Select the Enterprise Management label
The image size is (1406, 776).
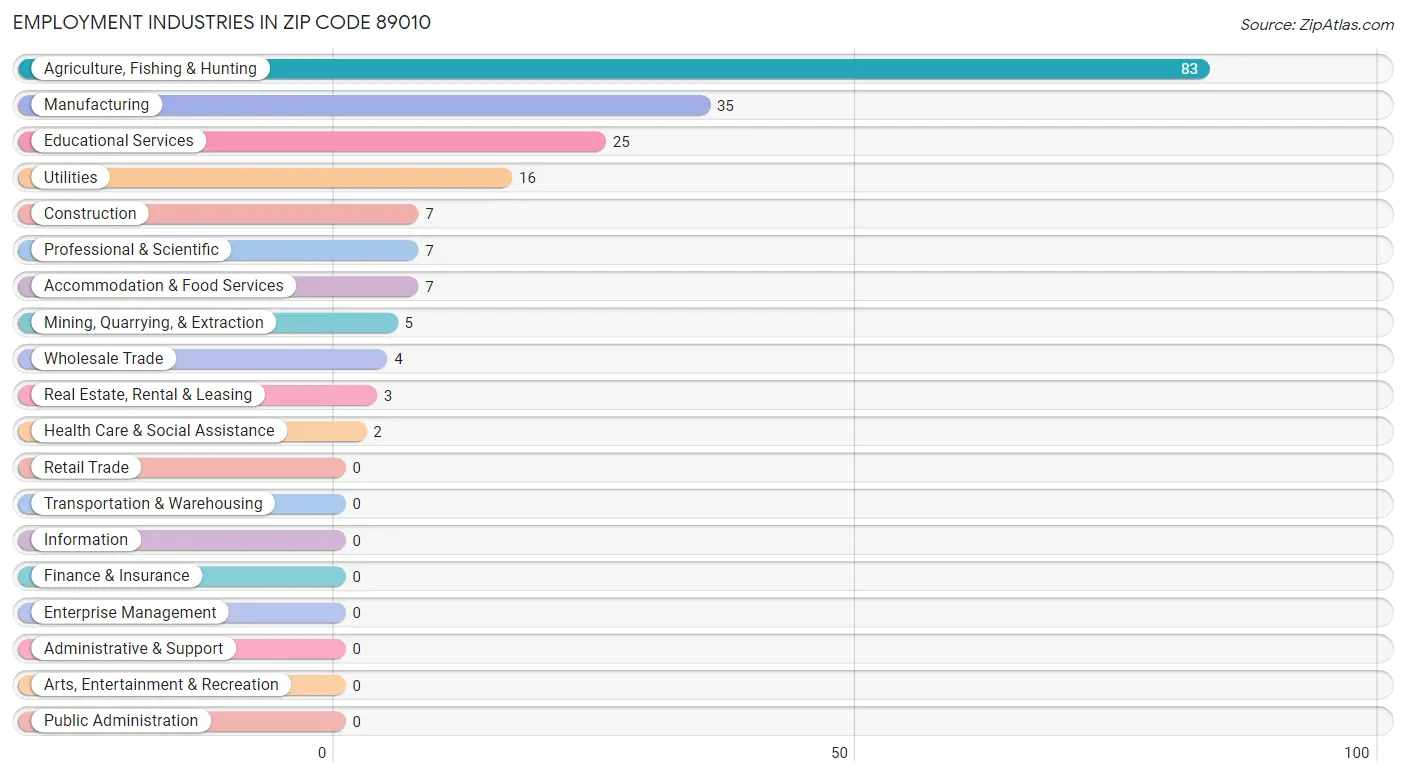130,613
